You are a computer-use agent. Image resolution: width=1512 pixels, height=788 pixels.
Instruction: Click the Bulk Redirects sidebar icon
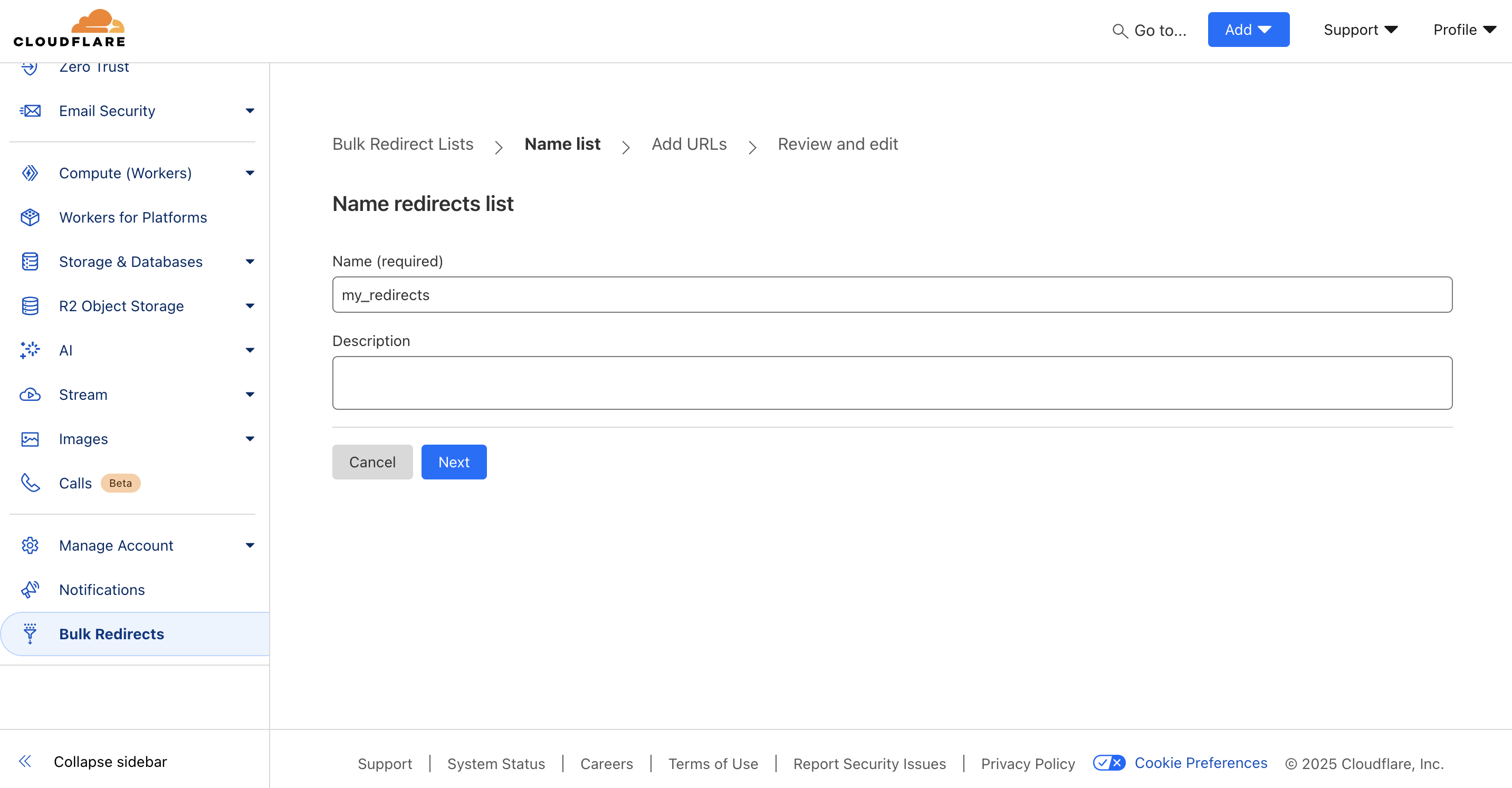pyautogui.click(x=30, y=633)
